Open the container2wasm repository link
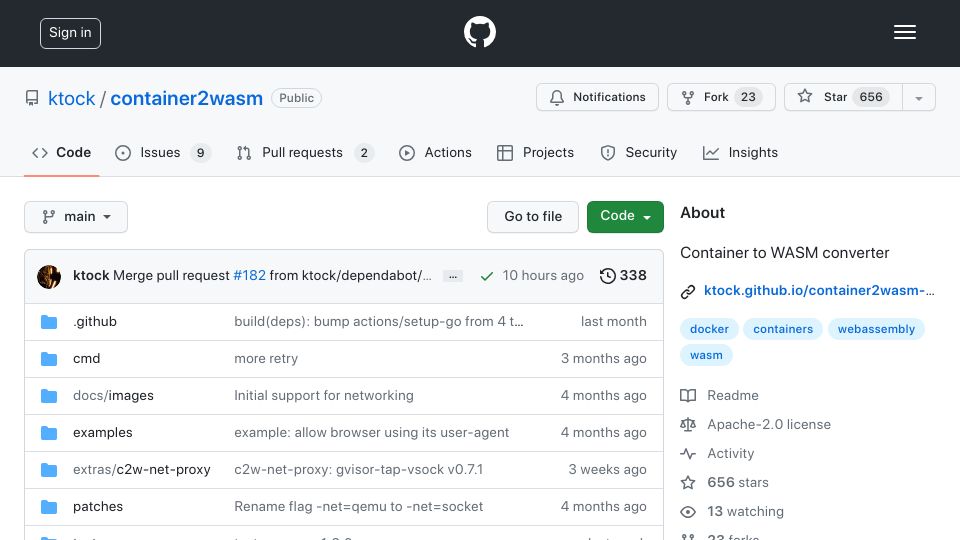Viewport: 960px width, 540px height. tap(186, 98)
